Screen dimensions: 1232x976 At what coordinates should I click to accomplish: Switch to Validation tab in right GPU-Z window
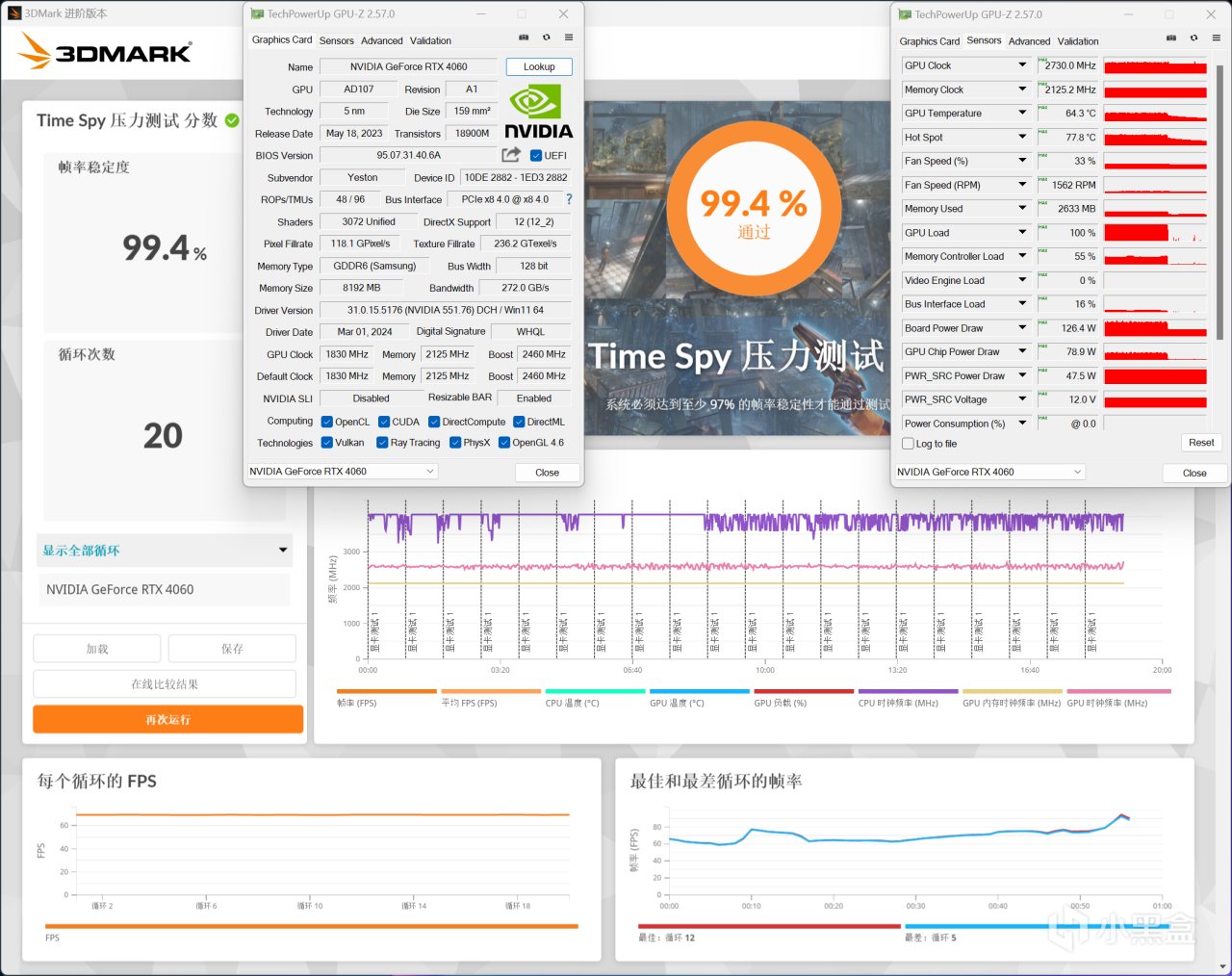[x=1078, y=41]
